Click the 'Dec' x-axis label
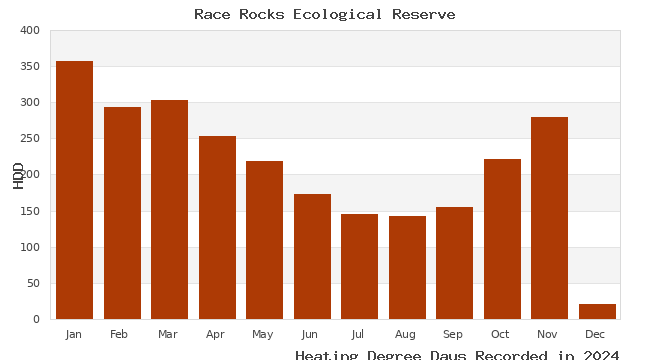The height and width of the screenshot is (360, 650). point(595,334)
